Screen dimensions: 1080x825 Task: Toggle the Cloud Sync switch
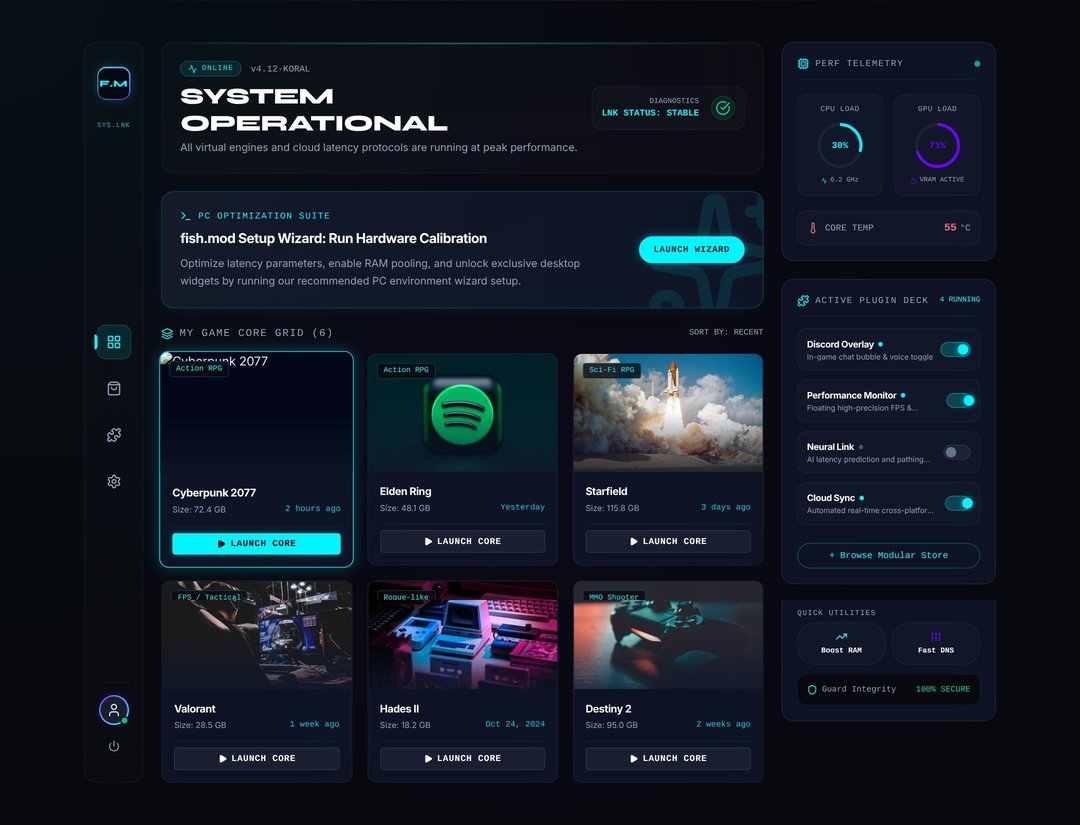tap(959, 503)
